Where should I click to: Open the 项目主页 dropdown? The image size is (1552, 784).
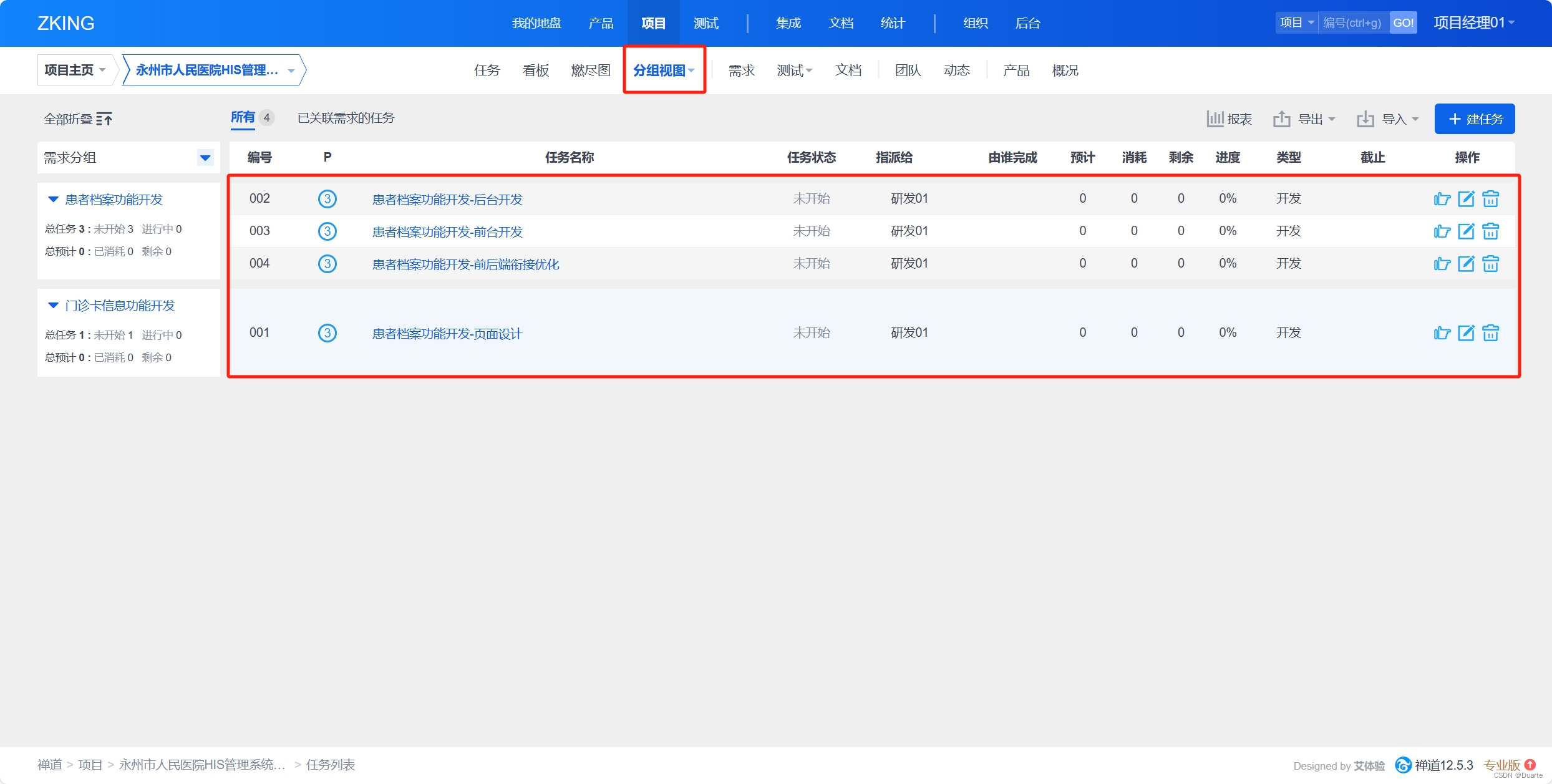point(75,70)
